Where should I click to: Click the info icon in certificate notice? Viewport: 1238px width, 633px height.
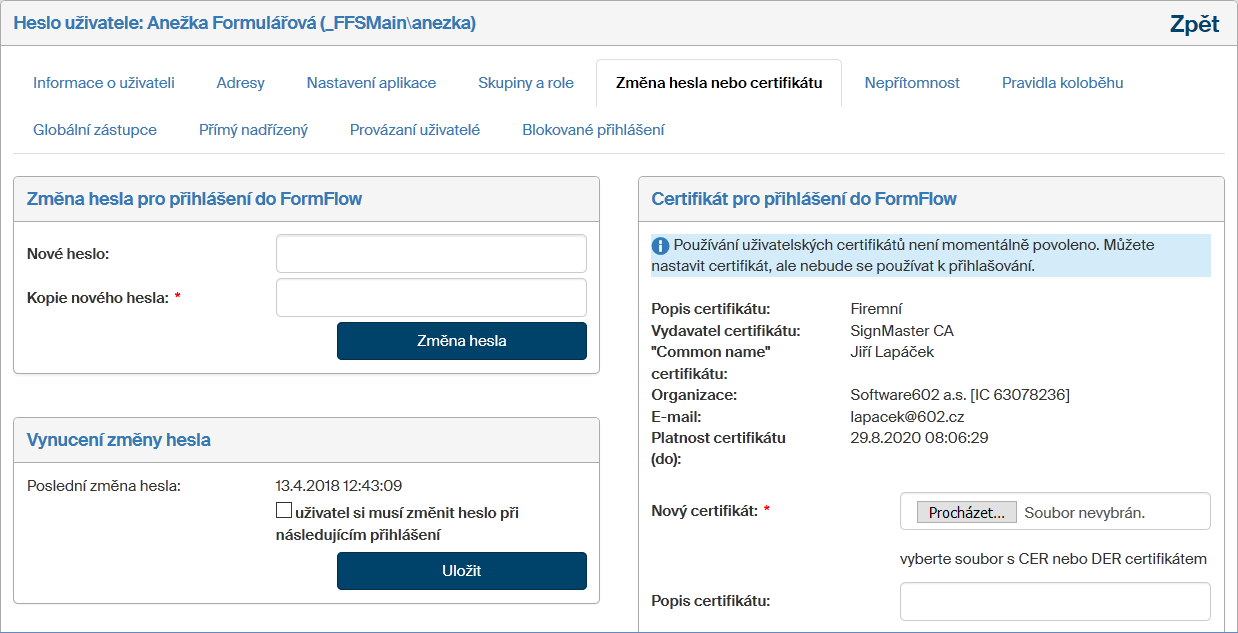[661, 246]
